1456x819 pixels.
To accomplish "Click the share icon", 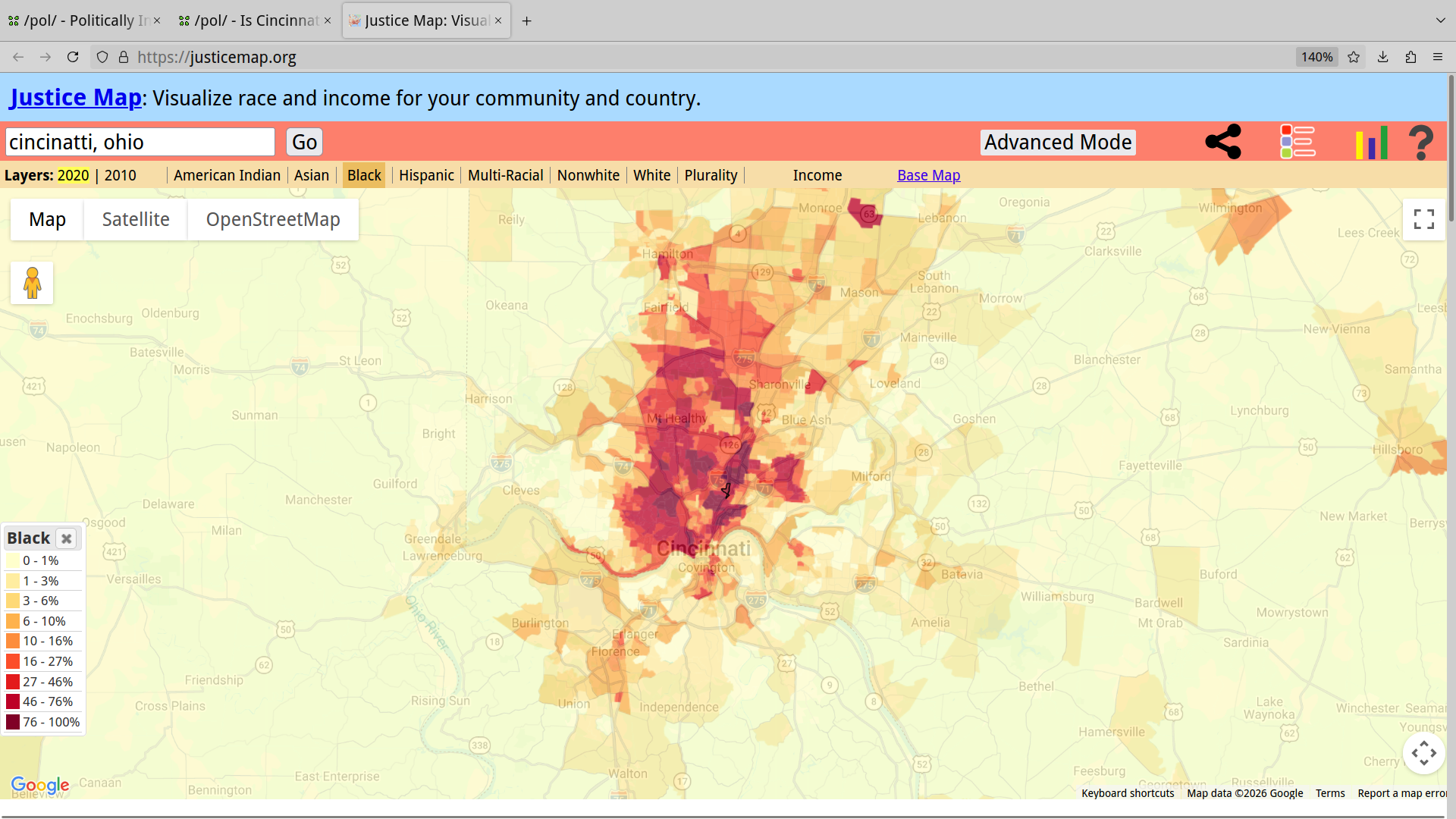I will (x=1222, y=142).
